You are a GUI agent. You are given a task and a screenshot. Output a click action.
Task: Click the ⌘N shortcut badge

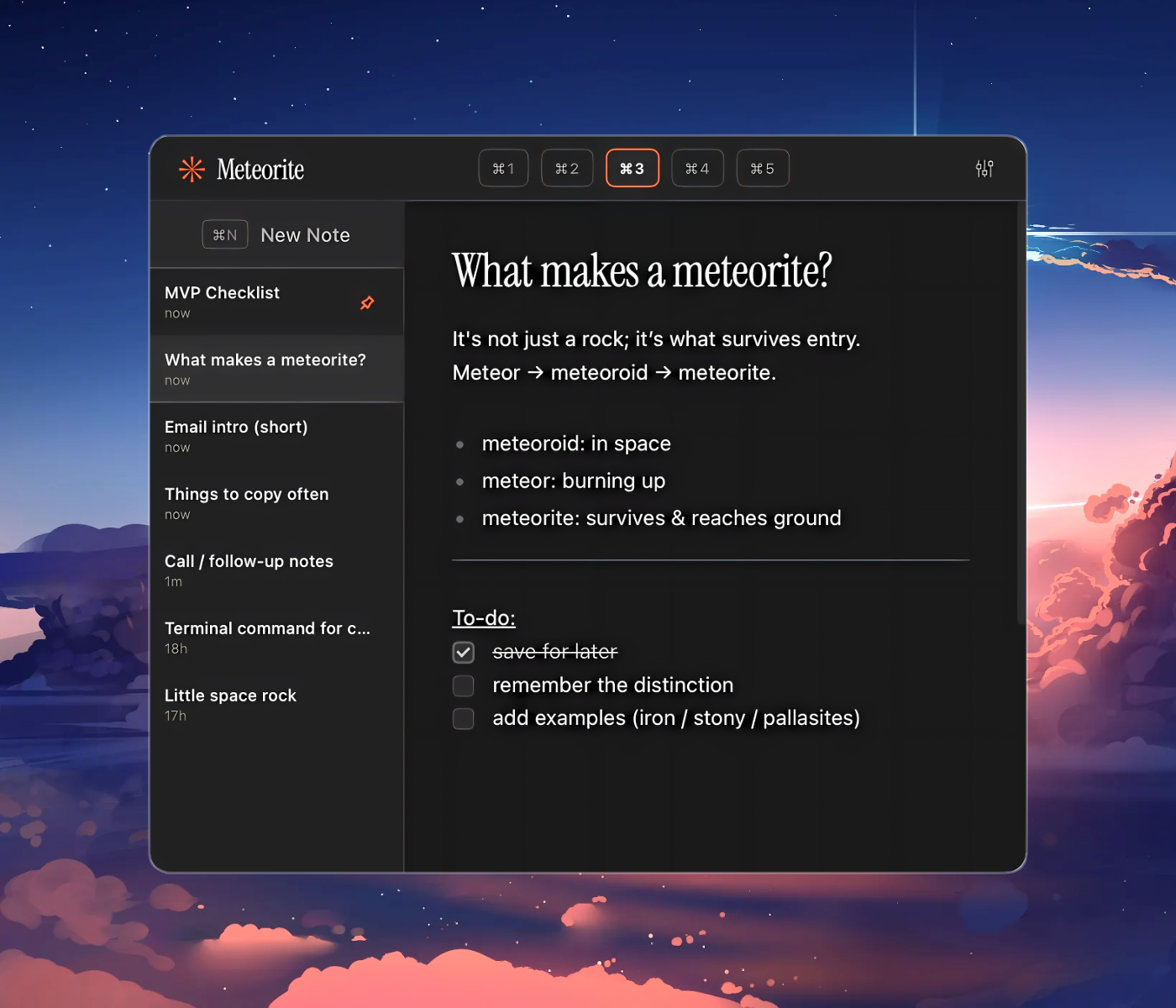[224, 234]
